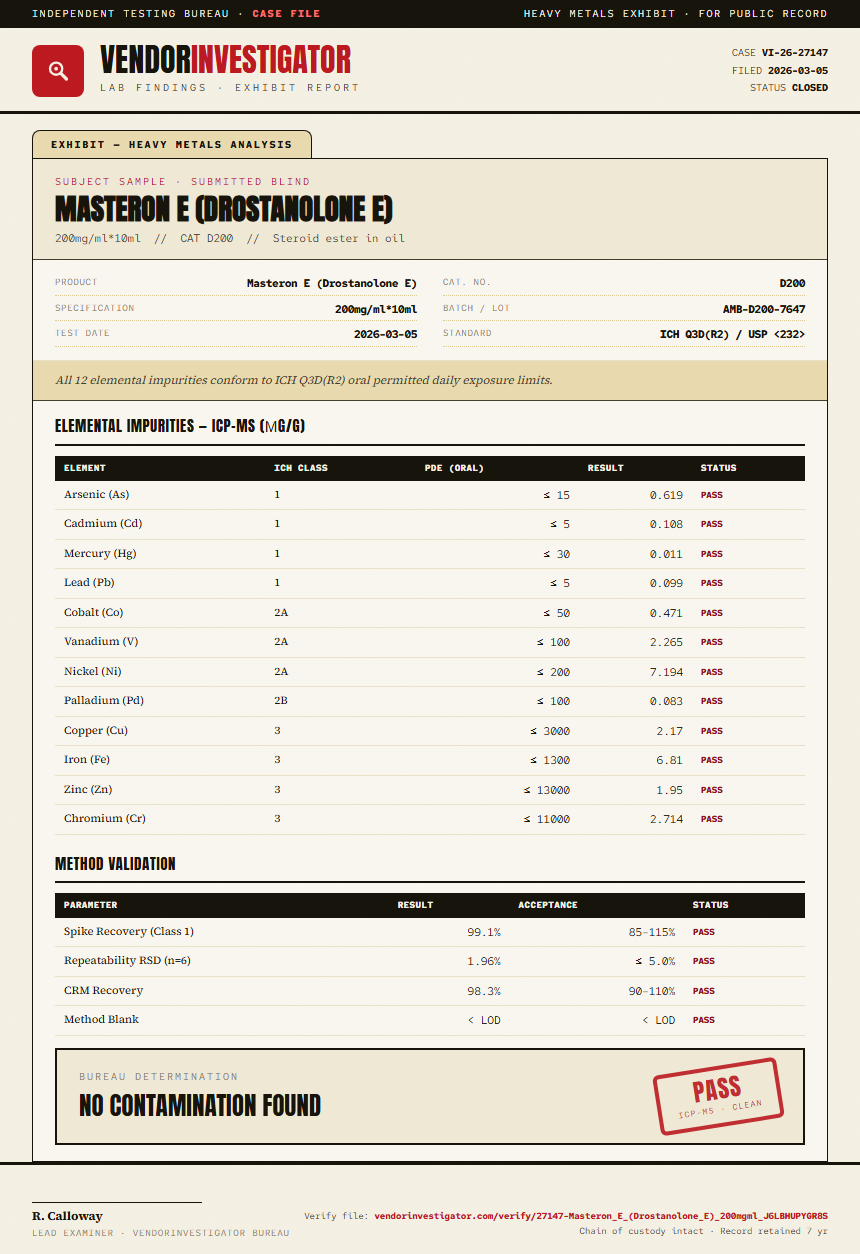The width and height of the screenshot is (860, 1254).
Task: Click the Masteron E (Drostanolone E) heading
Action: 224,209
